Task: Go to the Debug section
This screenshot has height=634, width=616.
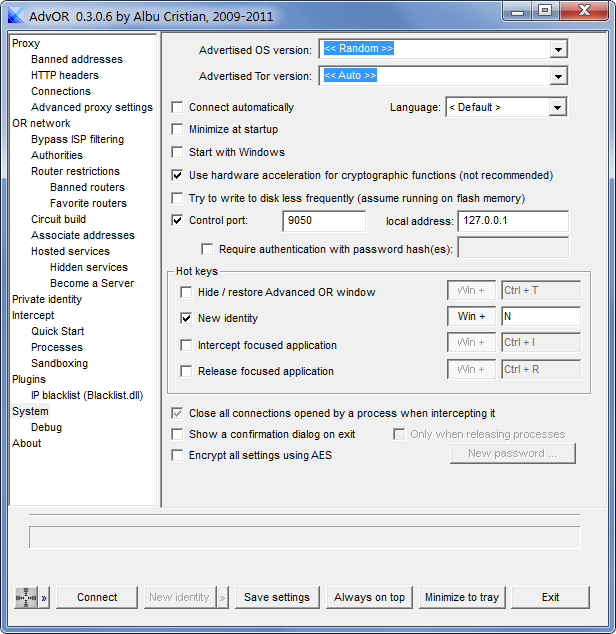Action: (x=47, y=427)
